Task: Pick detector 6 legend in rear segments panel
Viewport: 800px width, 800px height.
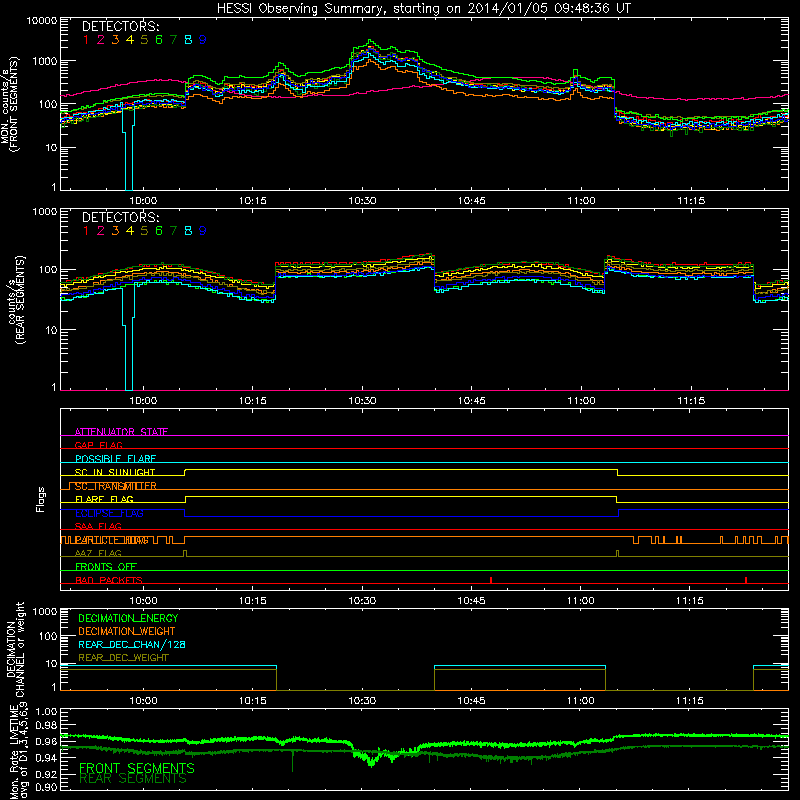Action: (x=159, y=231)
